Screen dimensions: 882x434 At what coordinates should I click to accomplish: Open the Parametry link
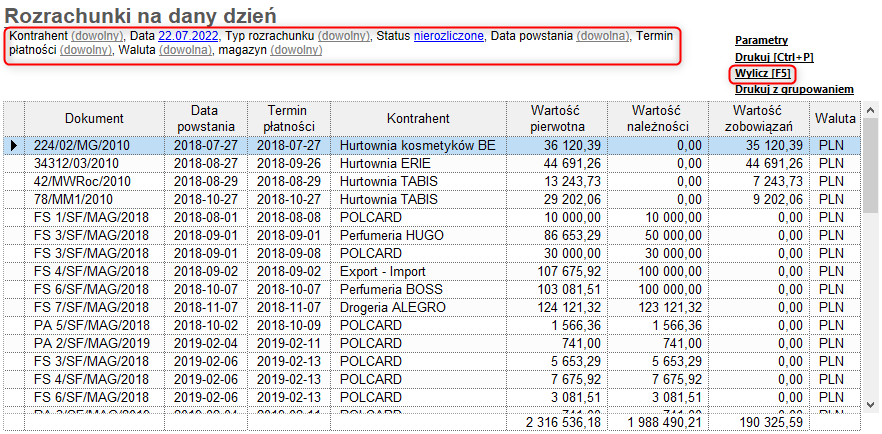pos(761,40)
